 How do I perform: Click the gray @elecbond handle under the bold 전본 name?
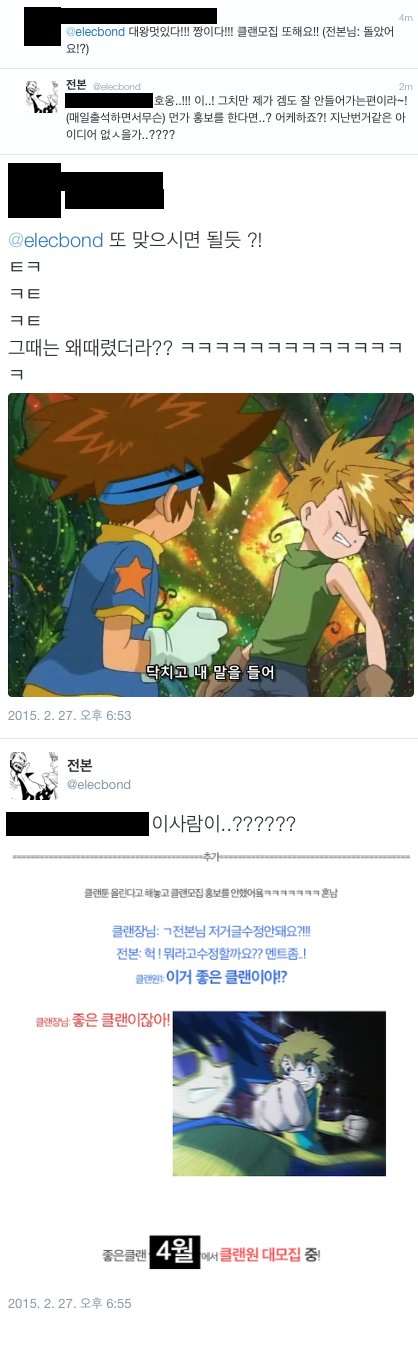point(98,785)
